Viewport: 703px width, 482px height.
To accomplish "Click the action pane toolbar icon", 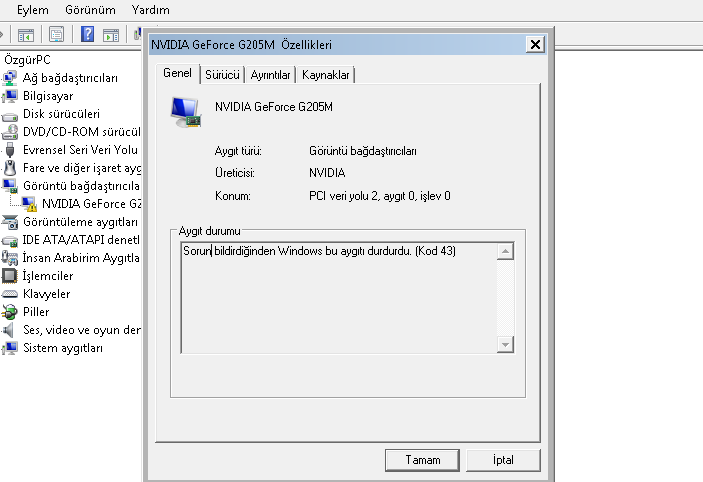I will tap(111, 35).
